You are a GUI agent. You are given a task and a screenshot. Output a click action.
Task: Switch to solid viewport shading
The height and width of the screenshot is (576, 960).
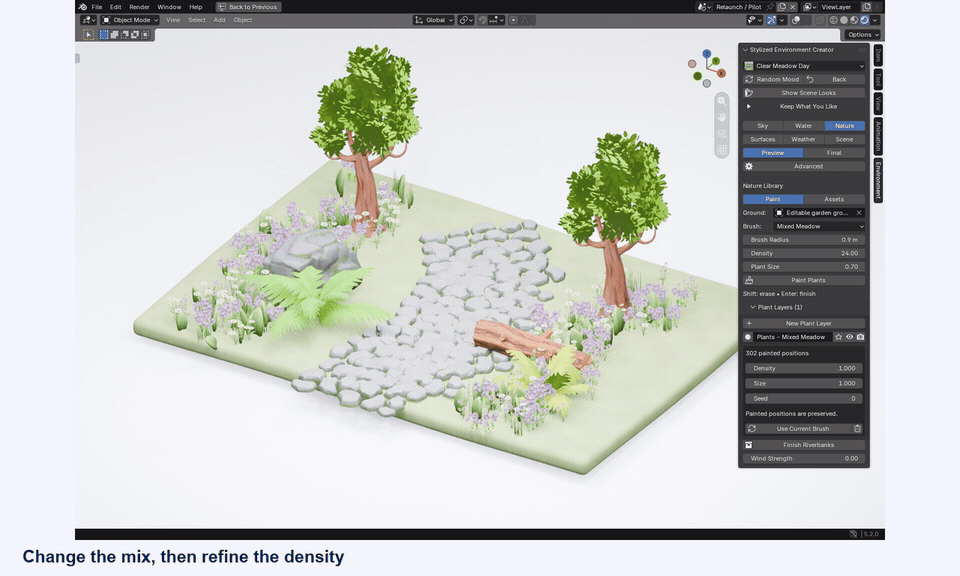[844, 20]
